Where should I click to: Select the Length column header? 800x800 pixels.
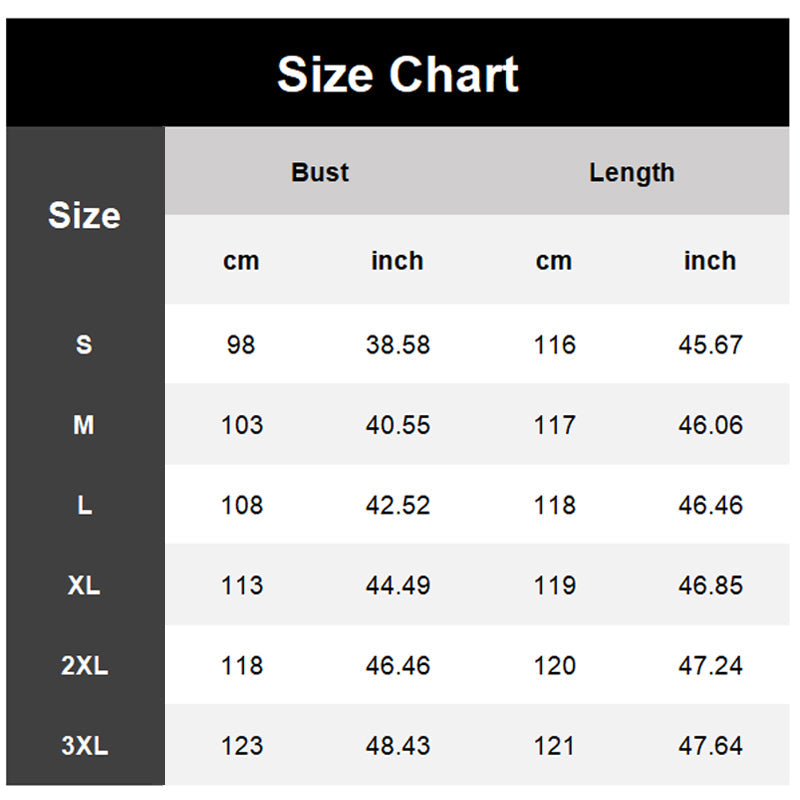[x=632, y=172]
